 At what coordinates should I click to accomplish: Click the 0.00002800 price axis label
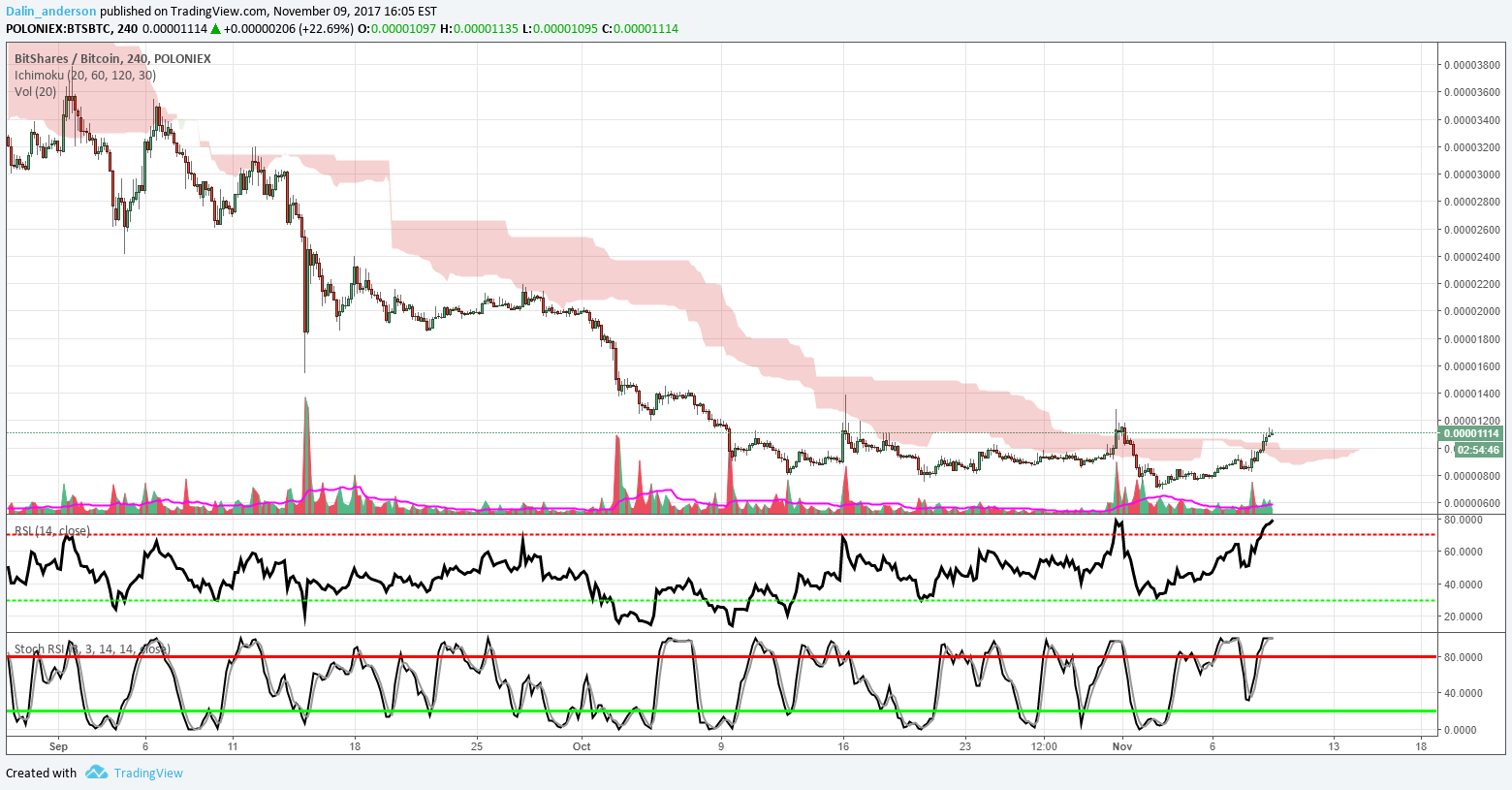click(1473, 202)
